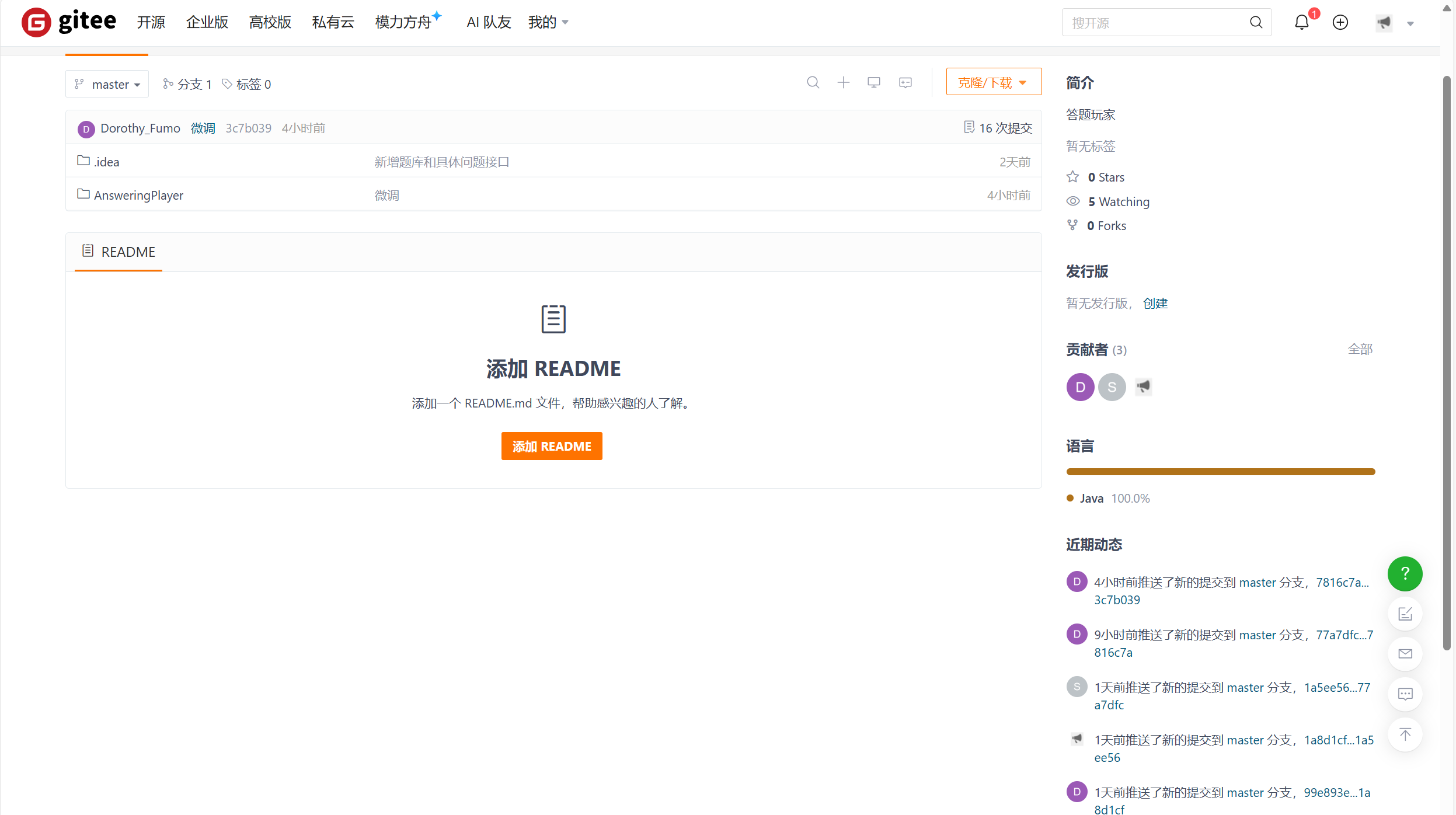Click the back to top arrow icon
Screen dimensions: 1456x815
(x=1405, y=734)
